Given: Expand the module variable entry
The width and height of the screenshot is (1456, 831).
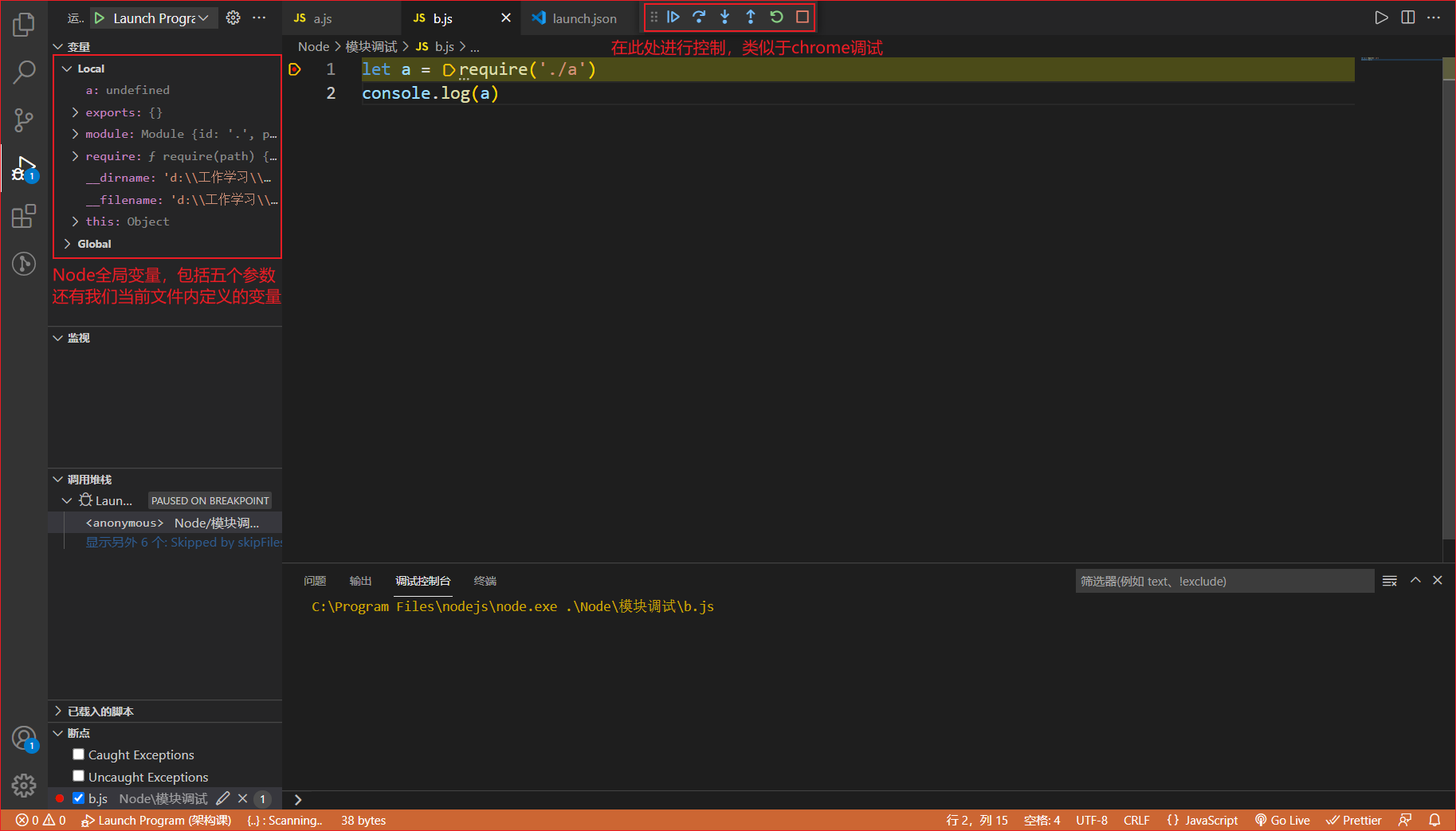Looking at the screenshot, I should pyautogui.click(x=76, y=134).
